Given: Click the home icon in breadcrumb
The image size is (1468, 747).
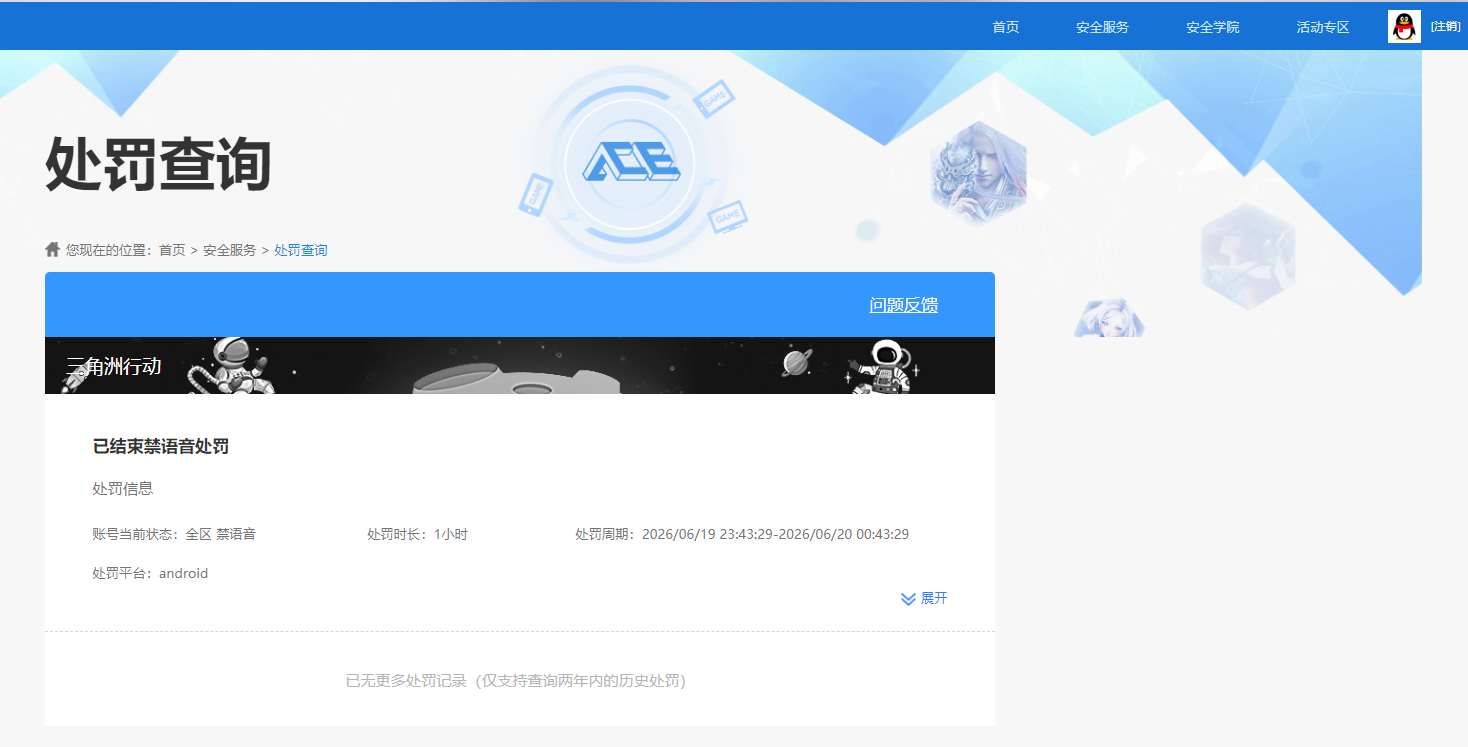Looking at the screenshot, I should [x=53, y=249].
